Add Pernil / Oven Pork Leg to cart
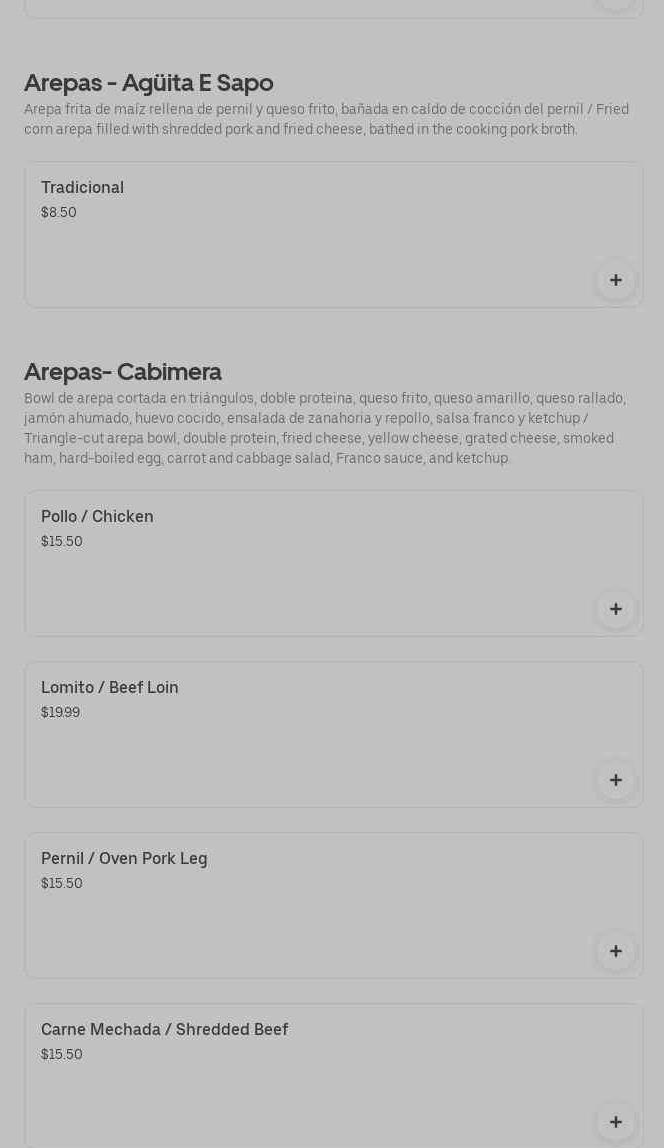 (616, 951)
